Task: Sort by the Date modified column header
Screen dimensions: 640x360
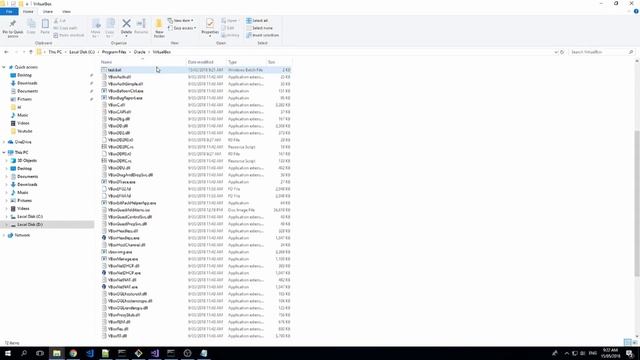Action: 206,62
